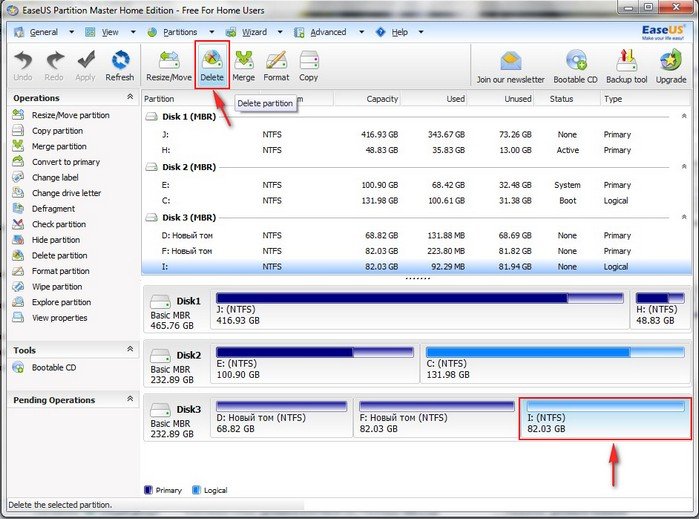Click the Redo toolbar icon

point(54,65)
